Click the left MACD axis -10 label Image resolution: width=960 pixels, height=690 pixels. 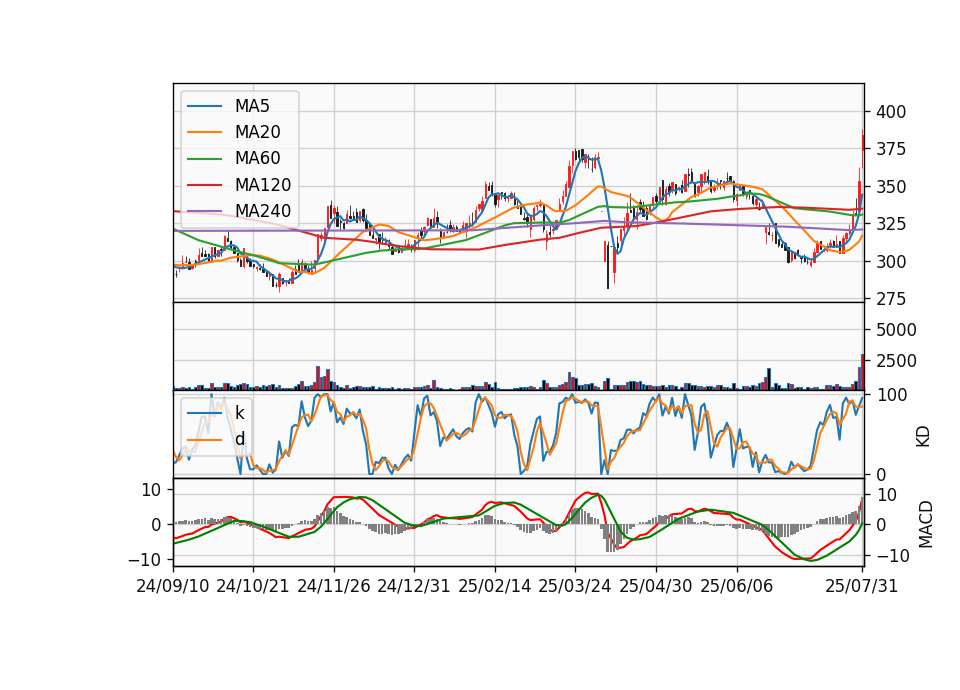tap(144, 560)
